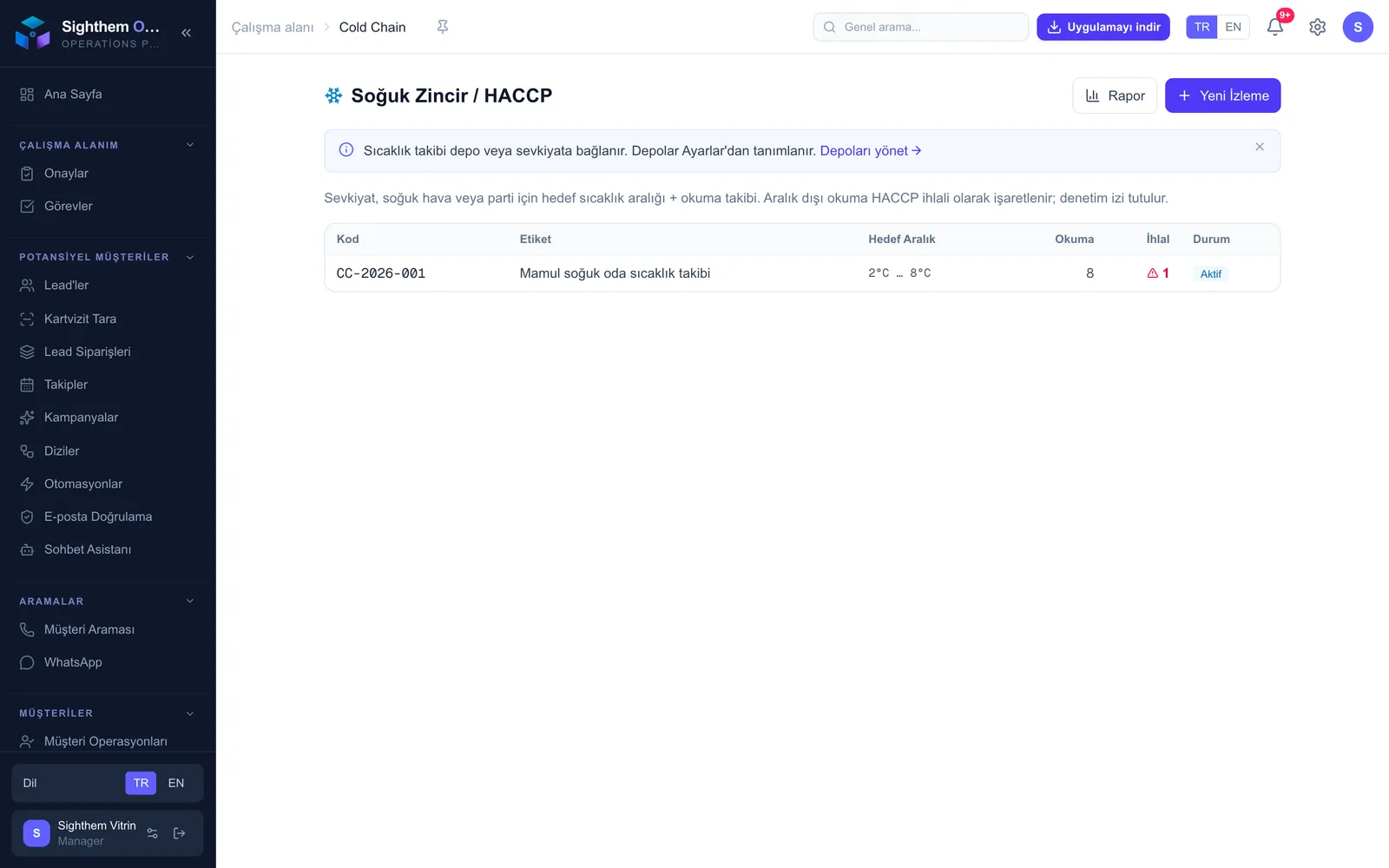Open notifications bell
The height and width of the screenshot is (868, 1389).
(1274, 27)
